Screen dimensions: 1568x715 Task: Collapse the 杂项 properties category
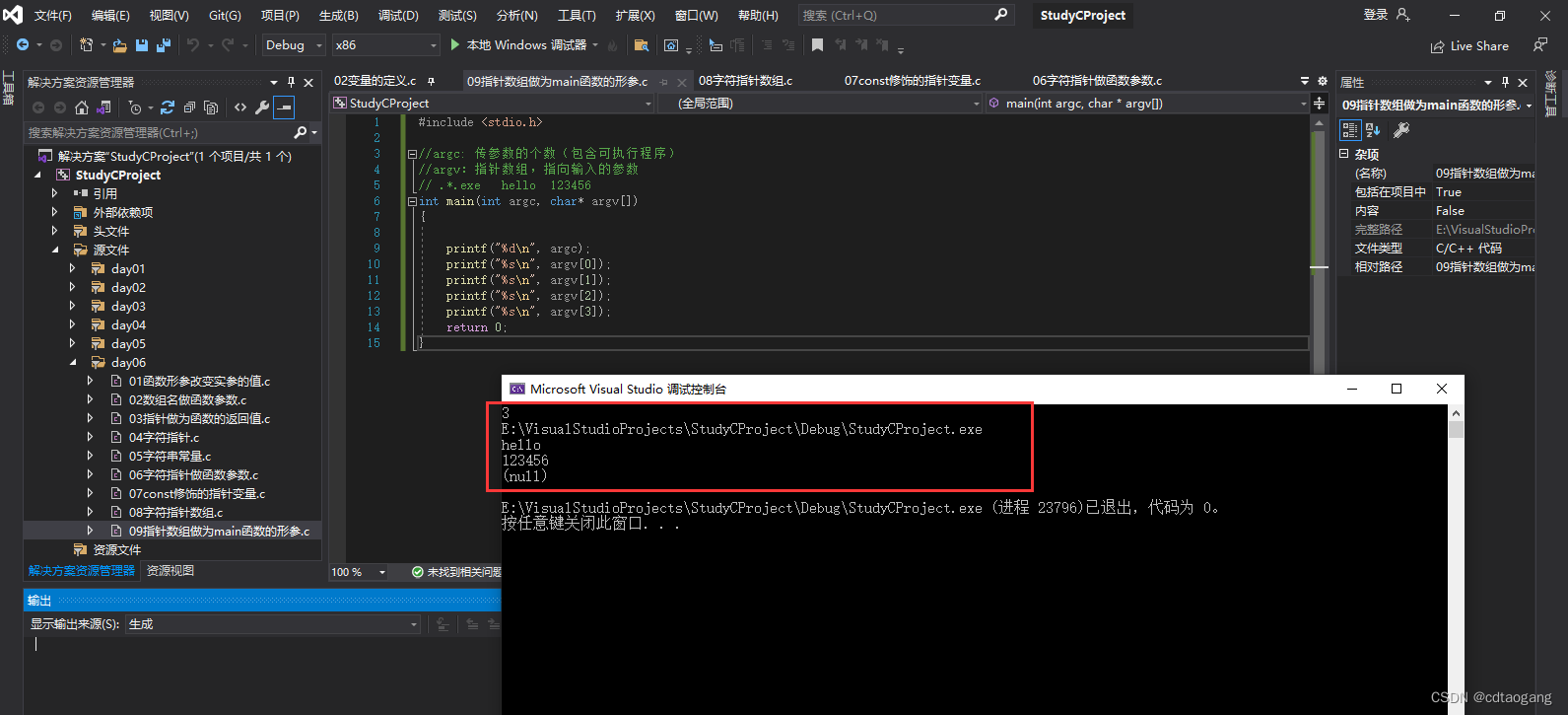1344,154
